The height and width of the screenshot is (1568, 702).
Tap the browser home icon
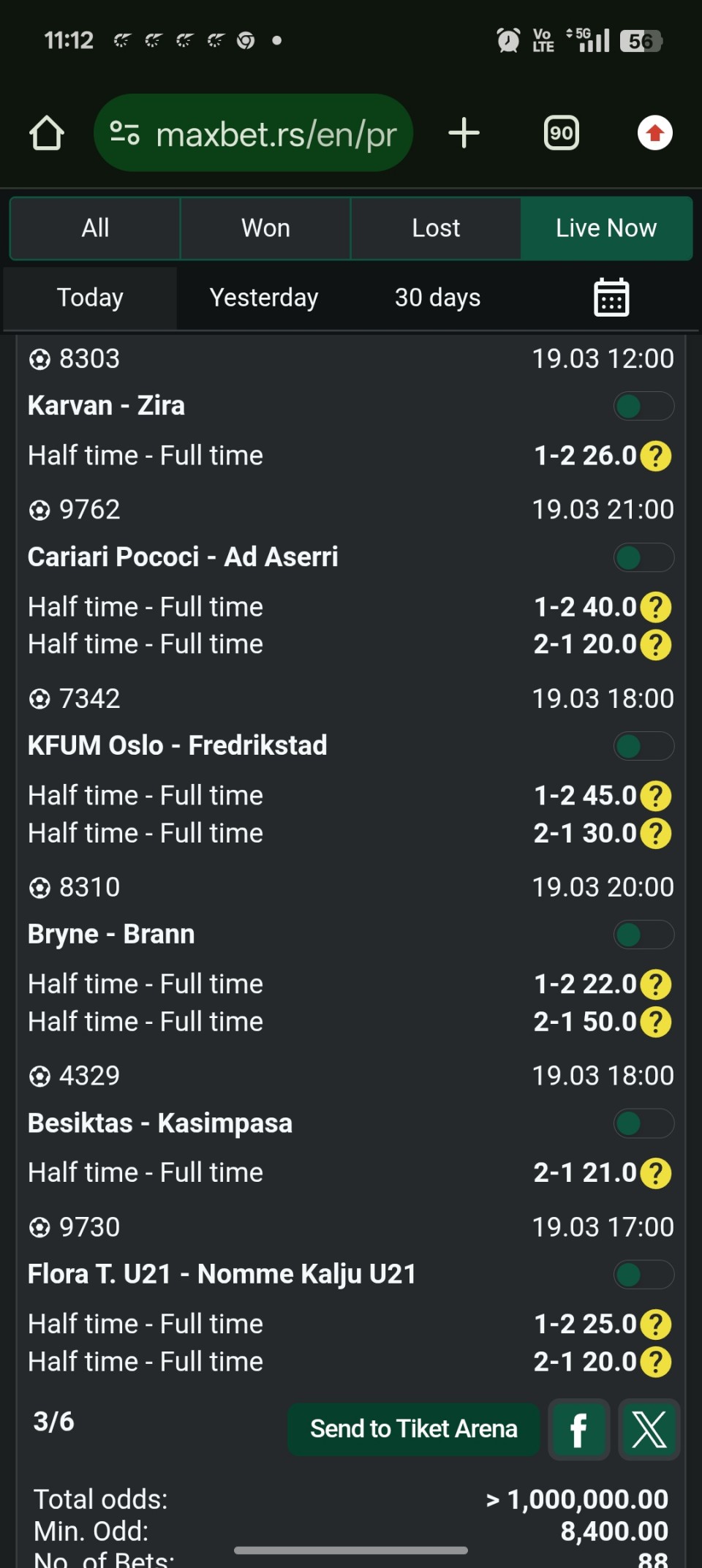[x=47, y=133]
